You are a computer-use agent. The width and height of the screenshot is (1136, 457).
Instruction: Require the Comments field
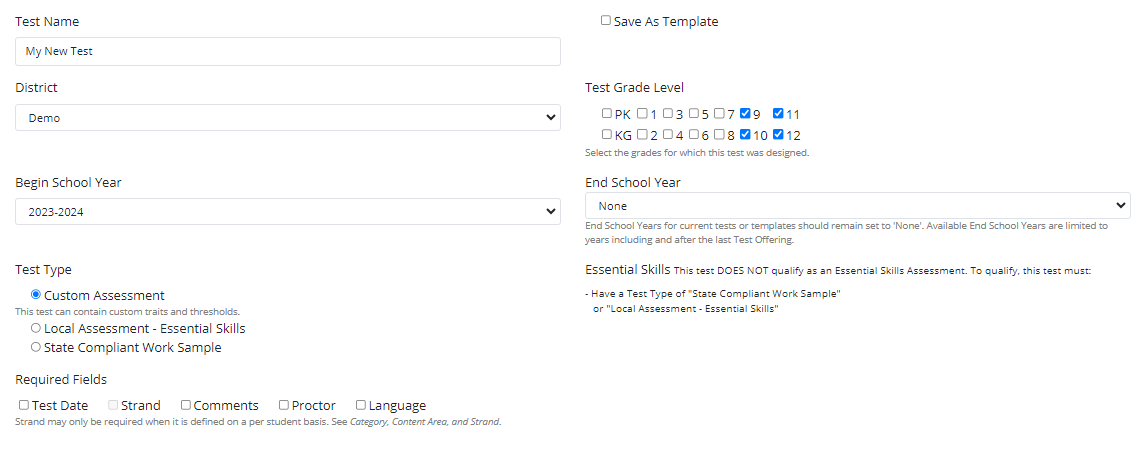pos(186,405)
